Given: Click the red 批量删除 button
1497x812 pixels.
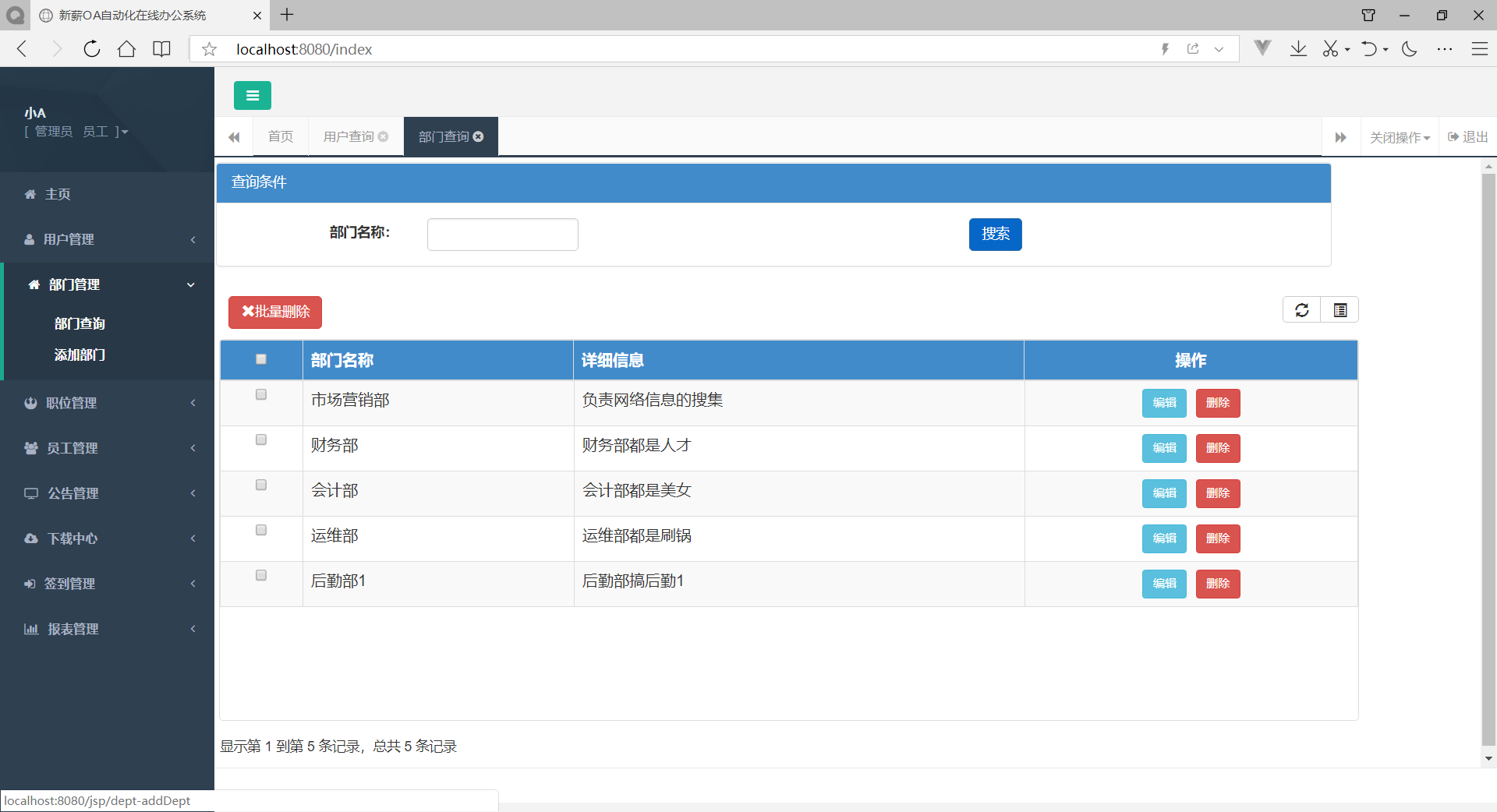Looking at the screenshot, I should click(x=275, y=312).
